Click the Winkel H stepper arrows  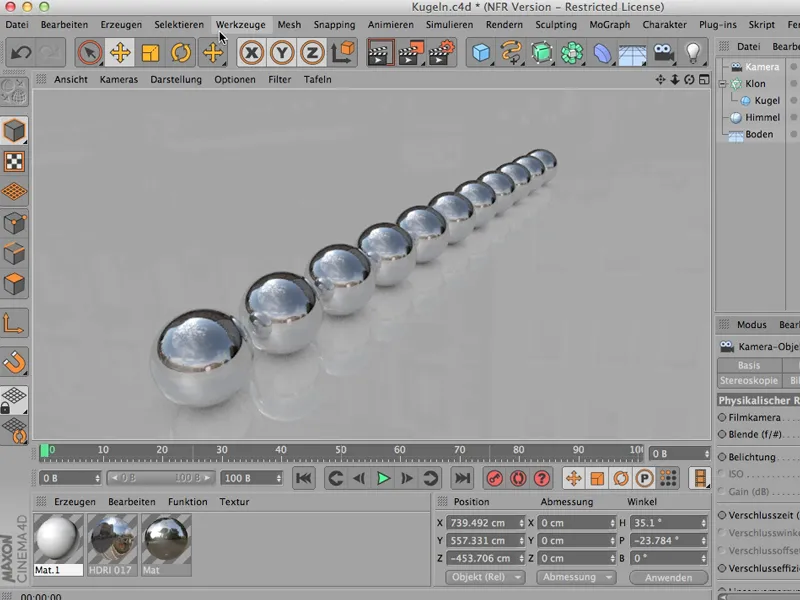tap(704, 523)
